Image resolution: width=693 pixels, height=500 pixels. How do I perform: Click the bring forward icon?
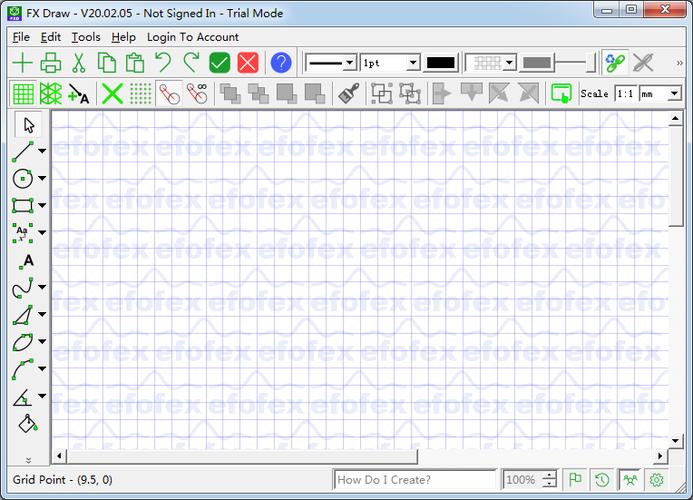coord(259,94)
